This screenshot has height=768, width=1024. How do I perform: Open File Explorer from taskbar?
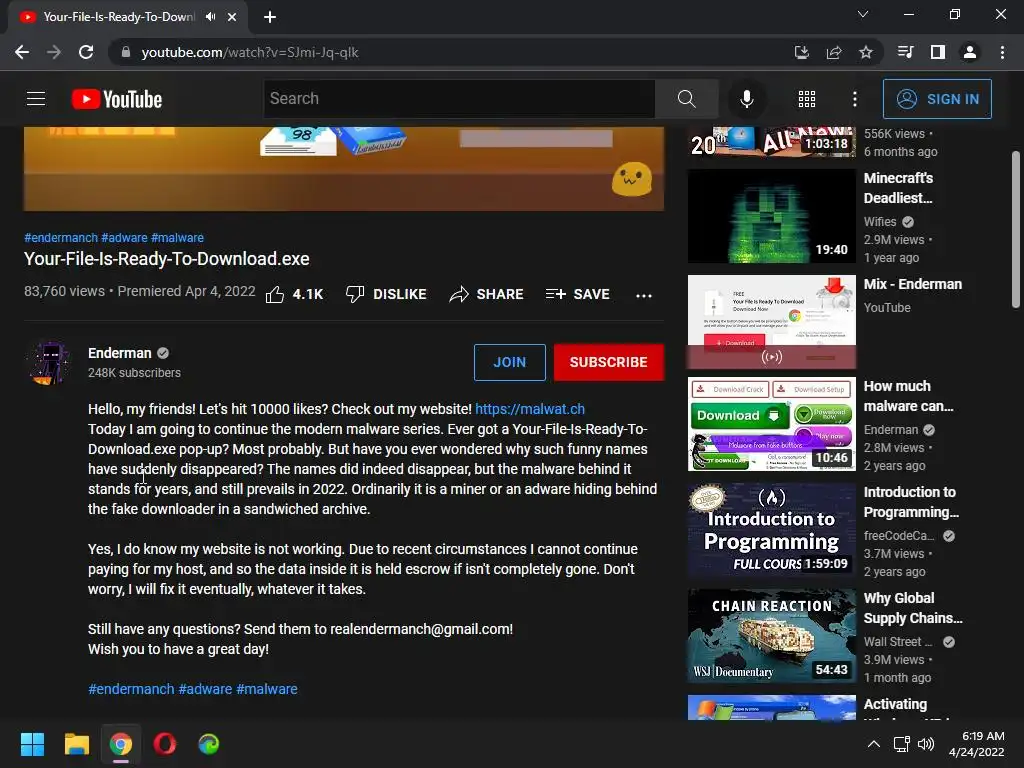pos(76,744)
